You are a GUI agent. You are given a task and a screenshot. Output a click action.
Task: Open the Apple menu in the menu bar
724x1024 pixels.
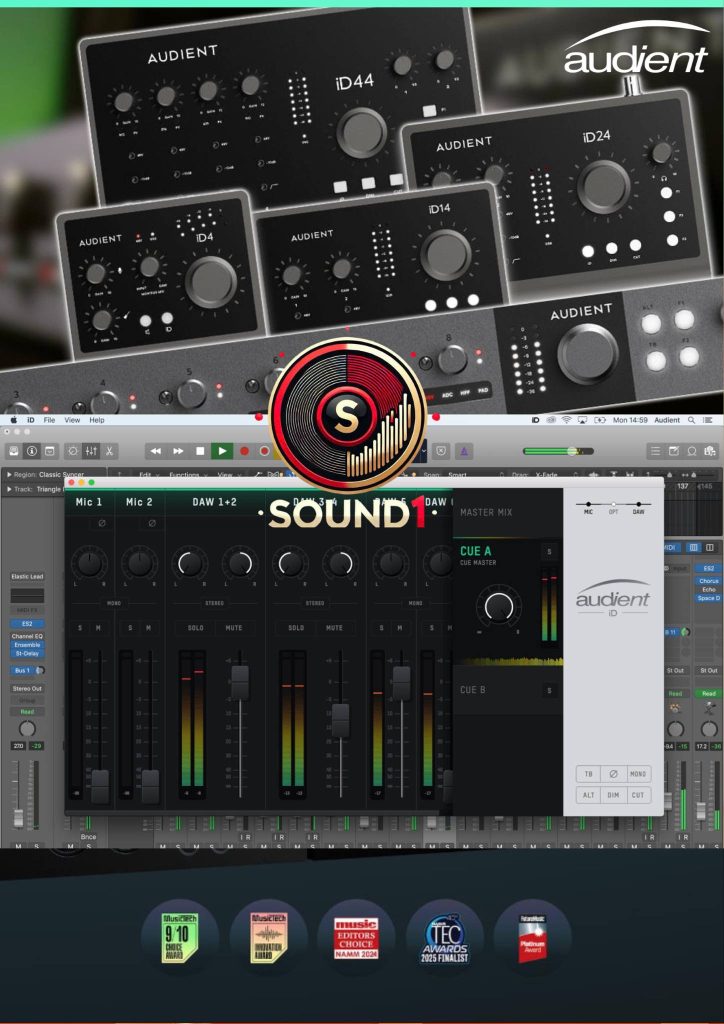pos(13,420)
